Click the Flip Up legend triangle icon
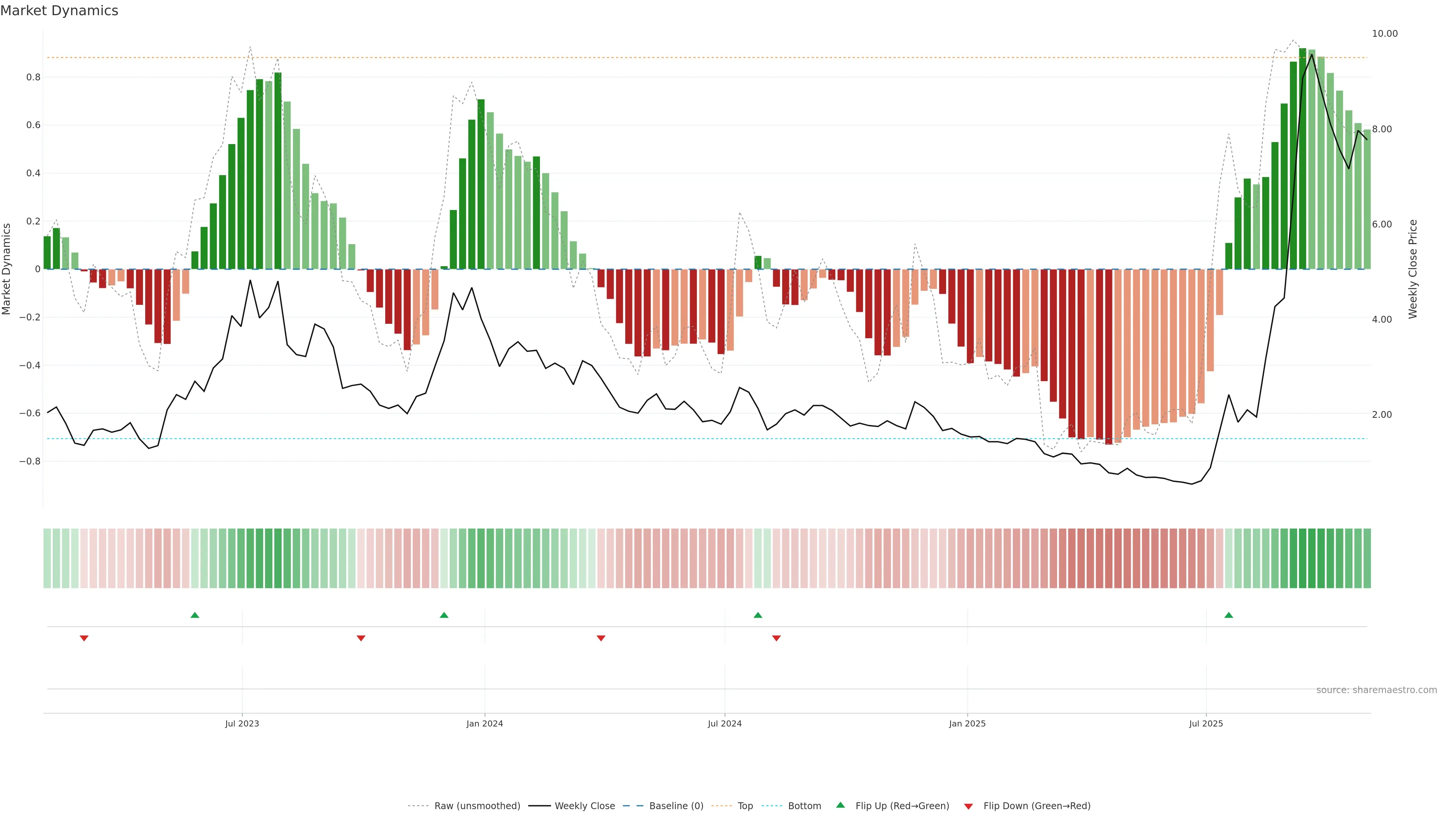 click(x=841, y=805)
